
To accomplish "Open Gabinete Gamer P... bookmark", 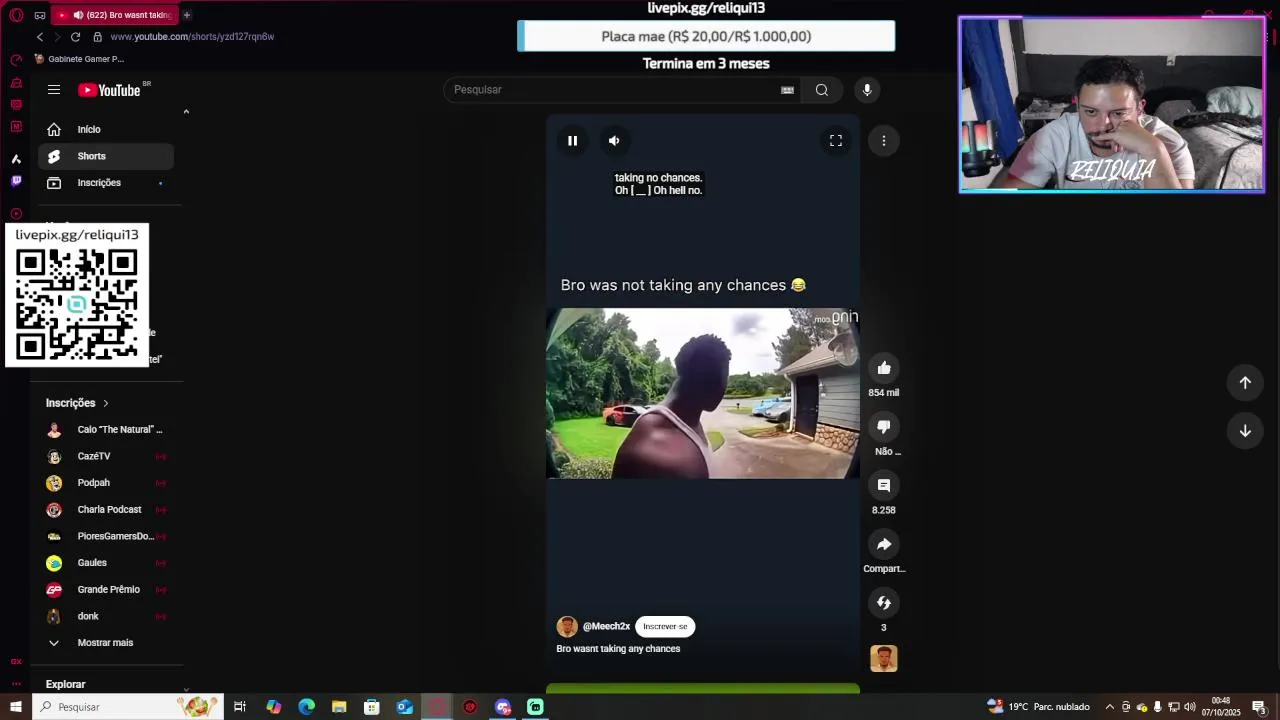I will click(79, 59).
